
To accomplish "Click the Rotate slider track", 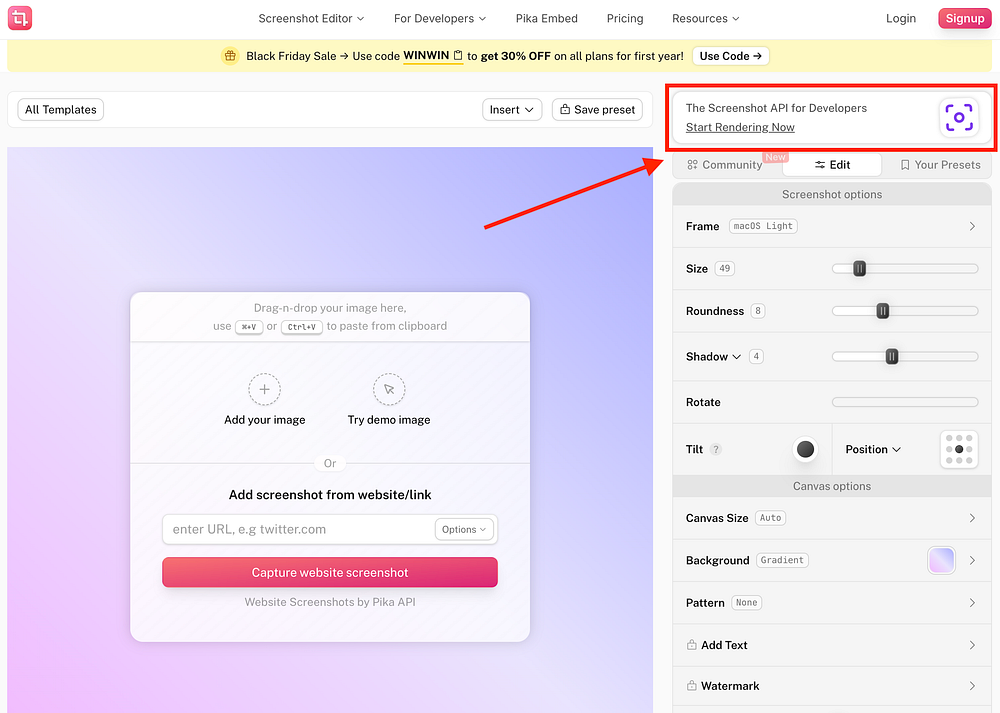I will (x=905, y=402).
